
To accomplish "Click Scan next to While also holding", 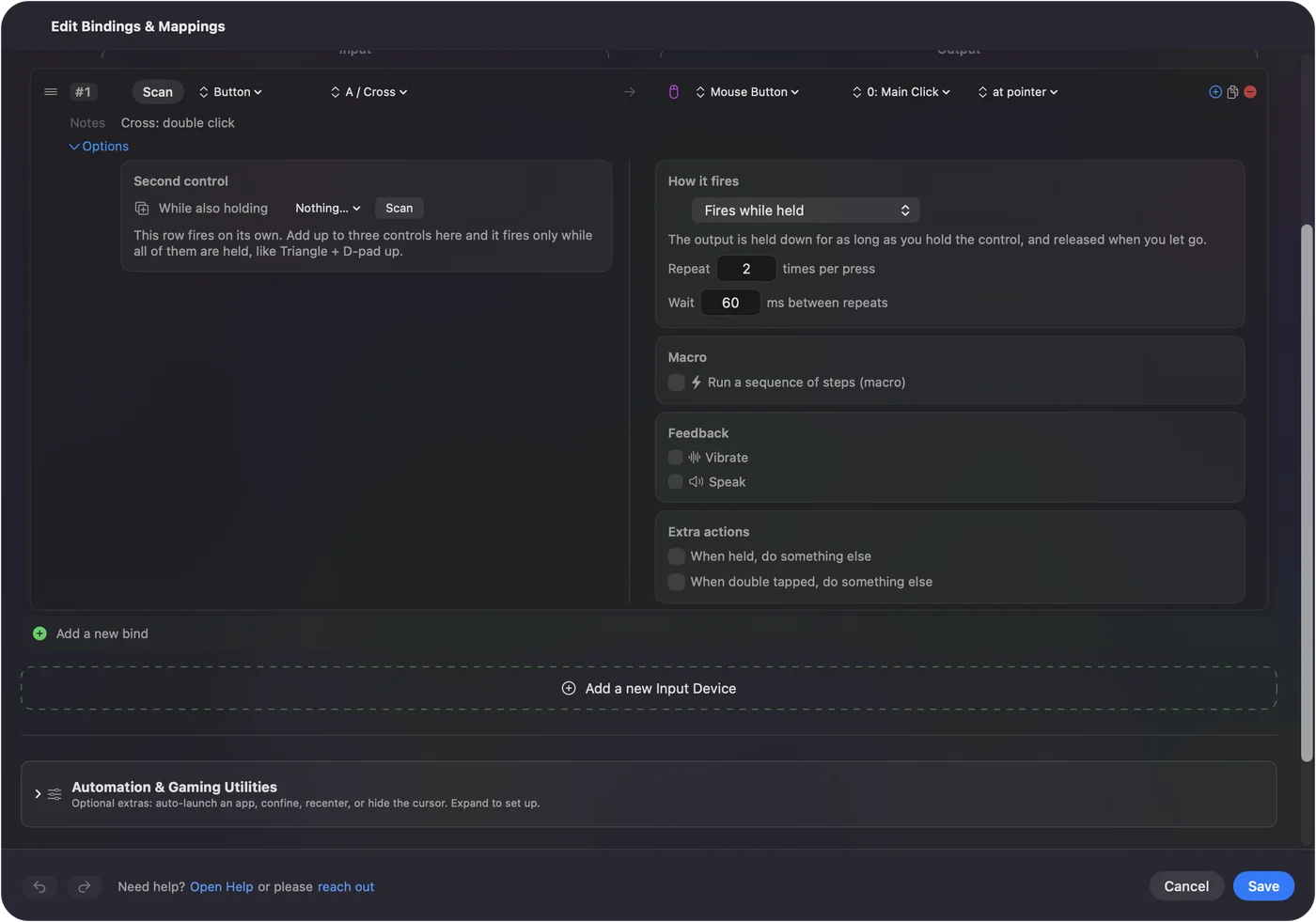I will [x=399, y=209].
